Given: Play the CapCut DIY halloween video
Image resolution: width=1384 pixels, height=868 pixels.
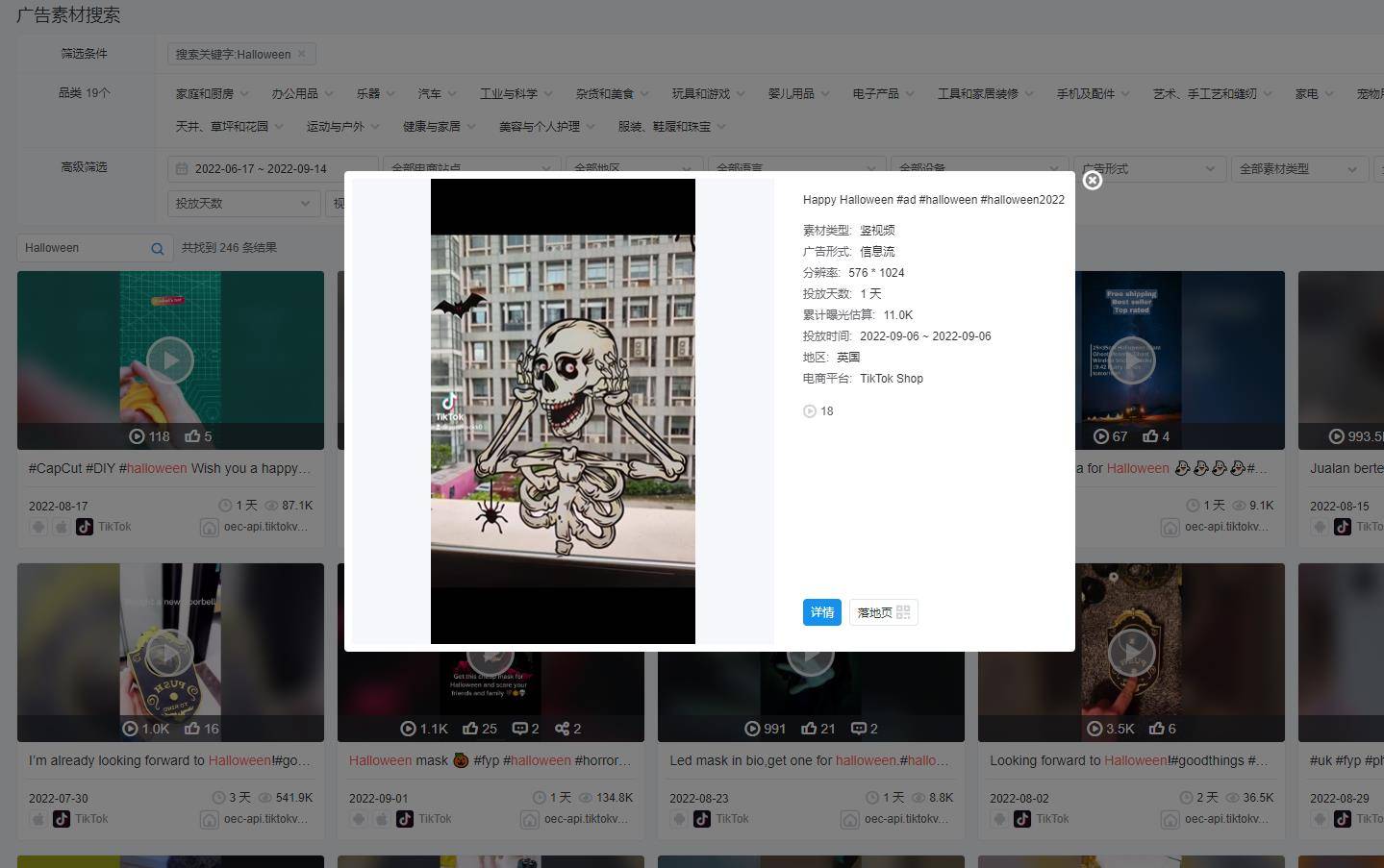Looking at the screenshot, I should click(x=170, y=360).
